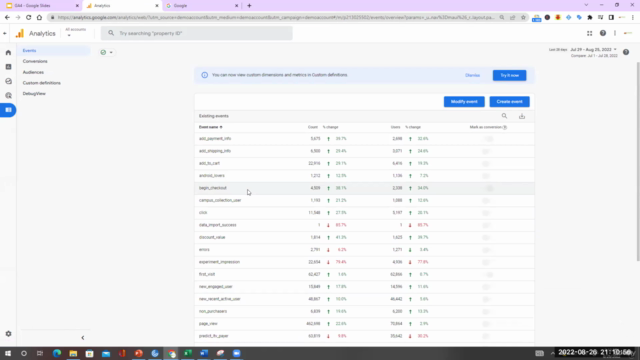Click the browser address bar

276,18
